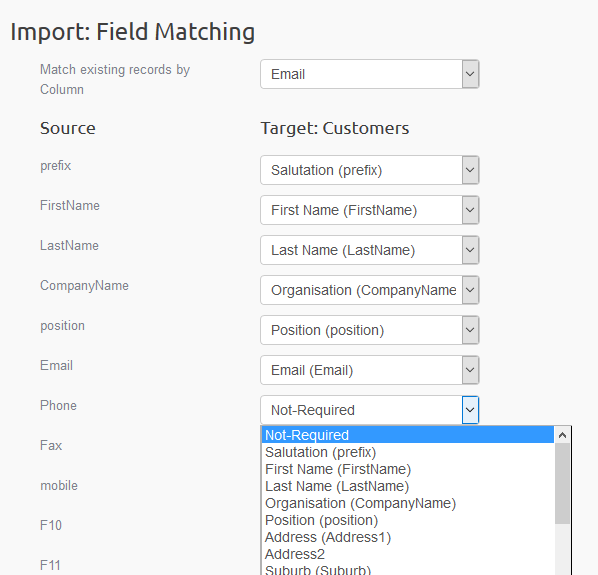The image size is (598, 575).
Task: Open the Last Name (LastName) dropdown
Action: (x=370, y=250)
